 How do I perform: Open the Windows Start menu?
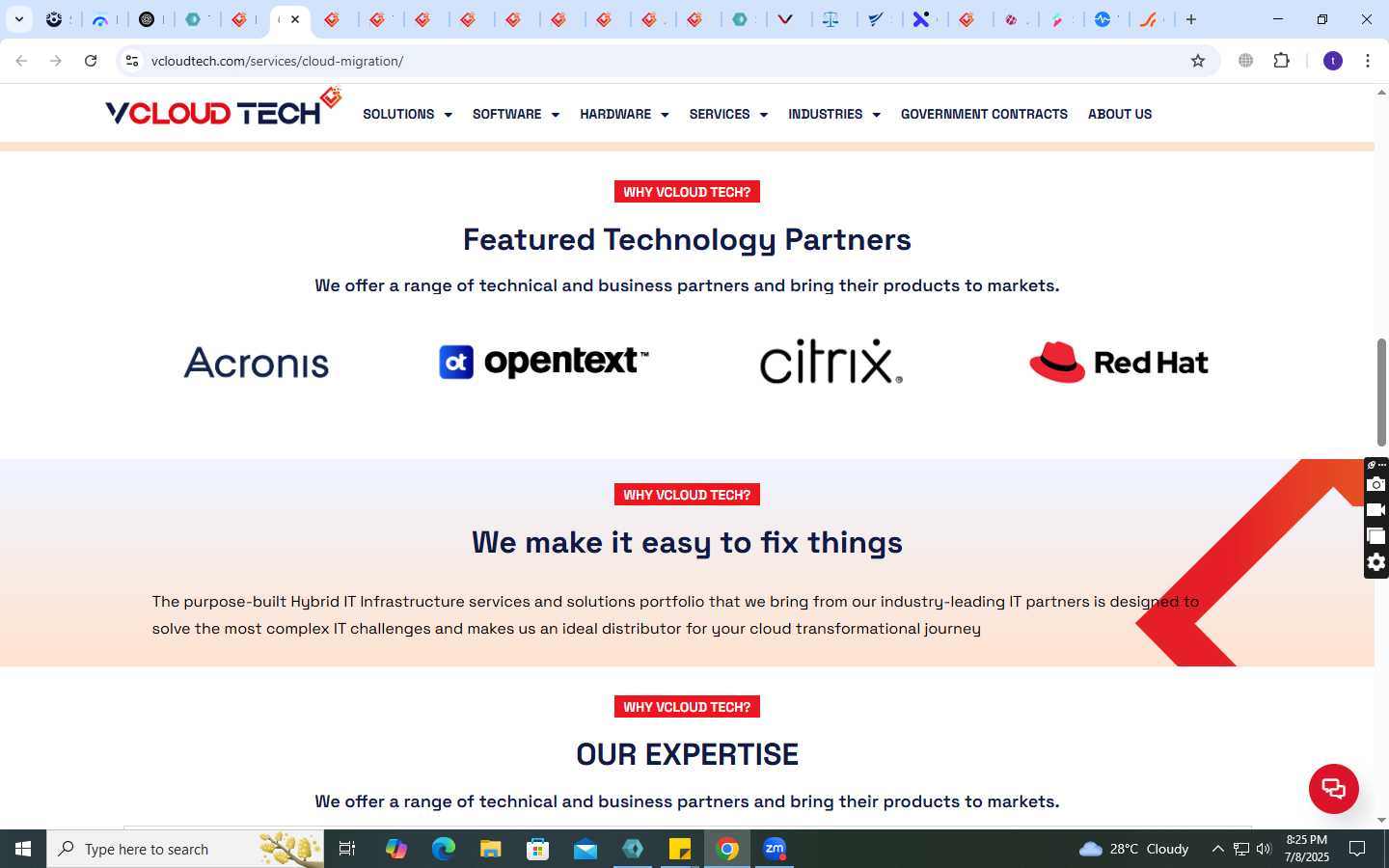pos(23,849)
